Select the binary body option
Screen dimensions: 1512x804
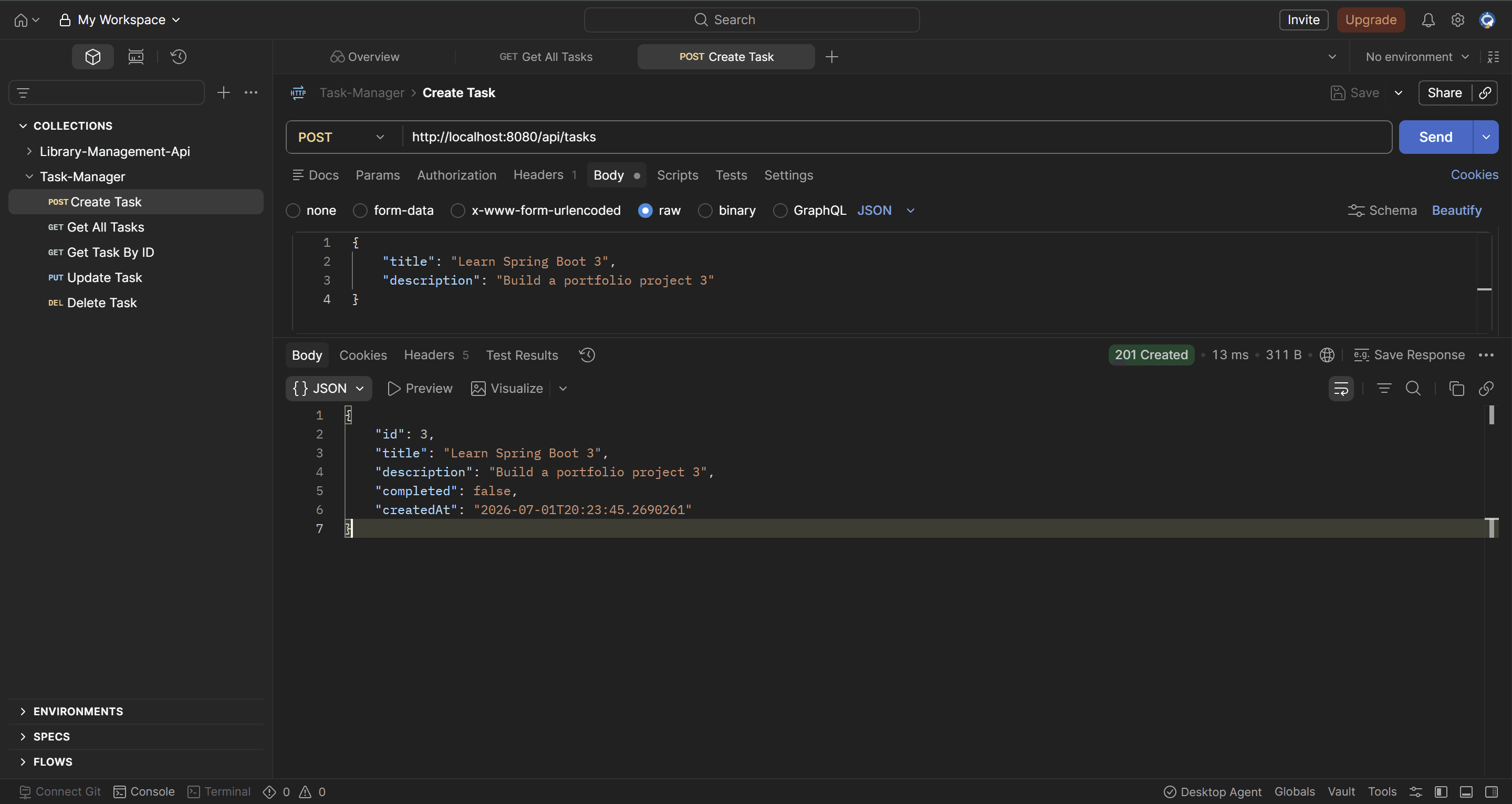click(705, 210)
